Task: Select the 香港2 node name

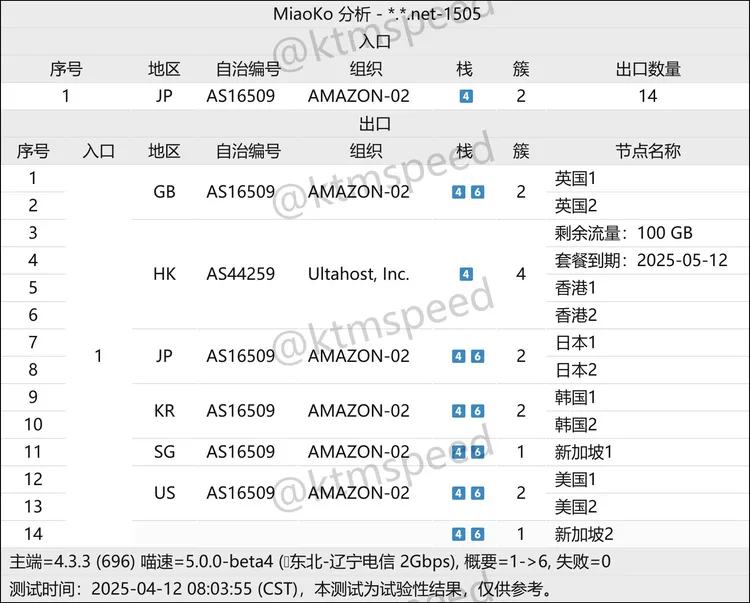Action: (576, 315)
